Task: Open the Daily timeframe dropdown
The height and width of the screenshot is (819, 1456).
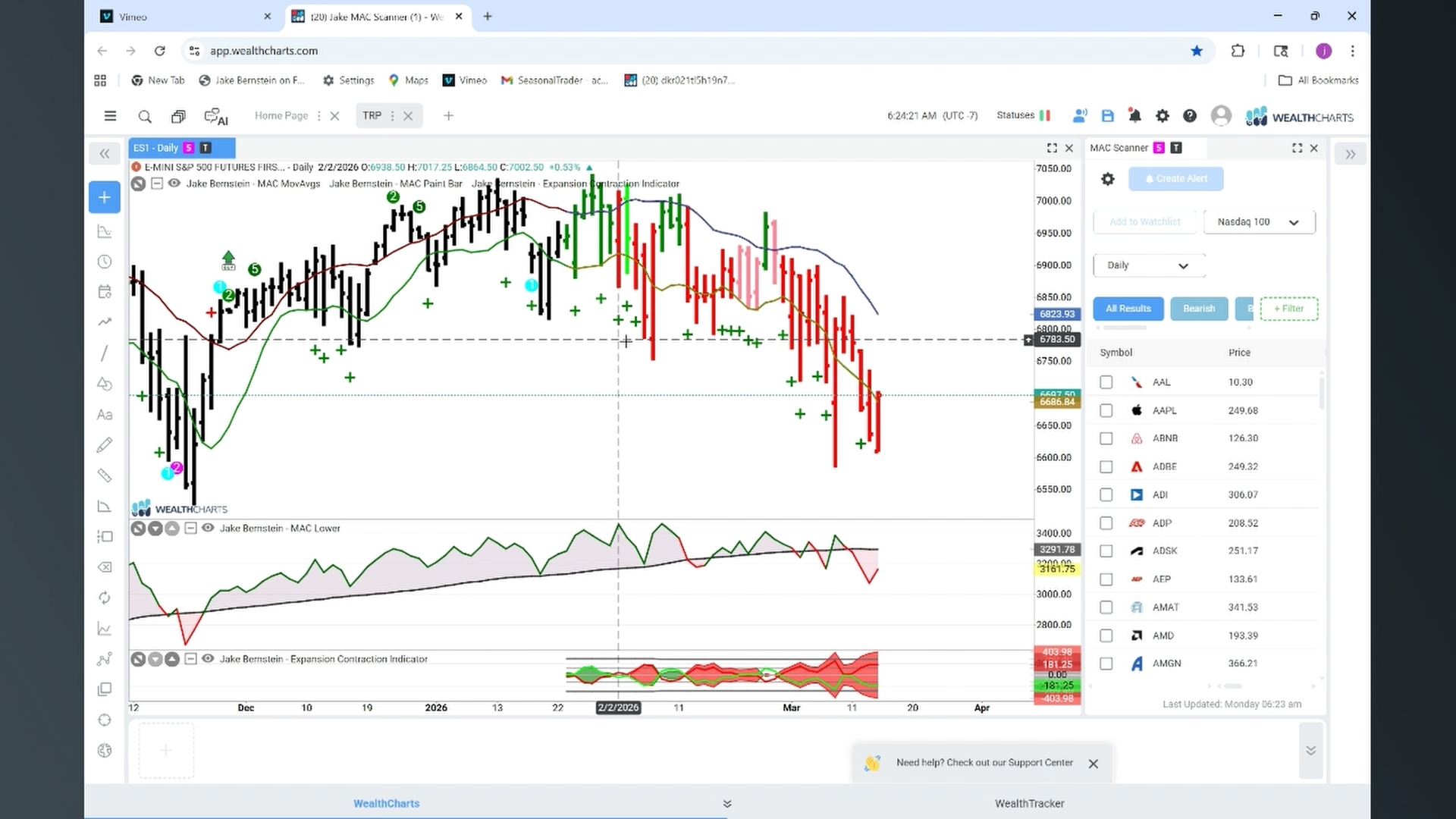Action: click(1149, 265)
